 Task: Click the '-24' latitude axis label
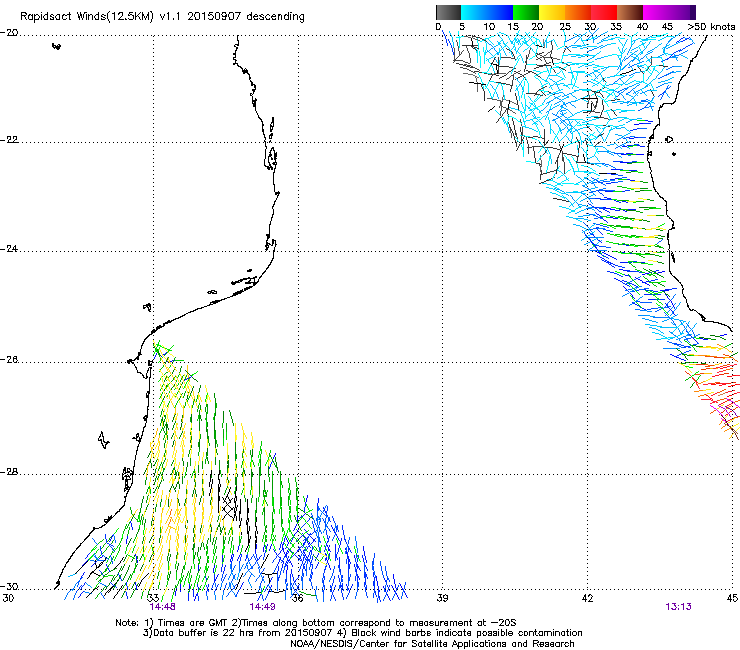click(x=9, y=249)
